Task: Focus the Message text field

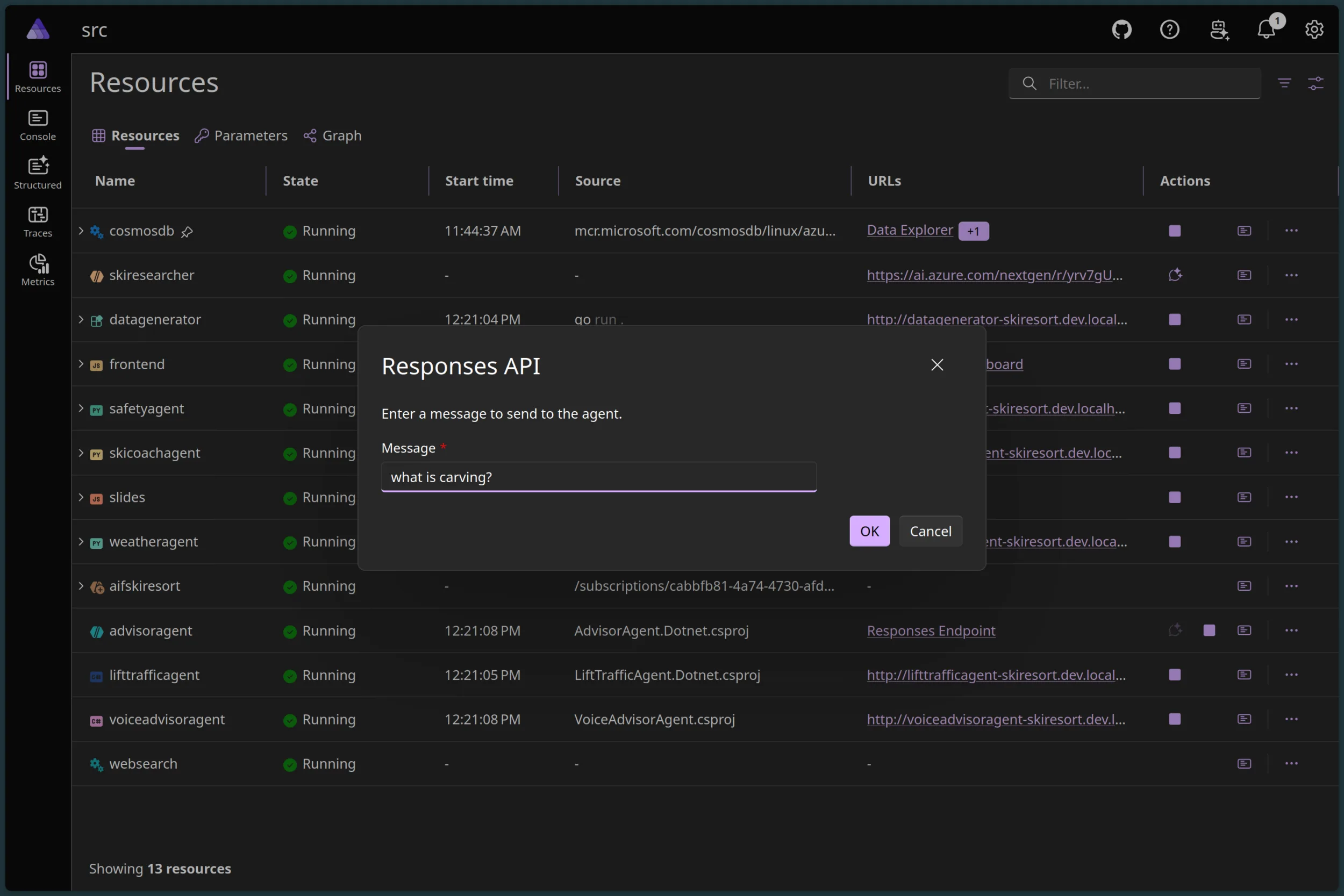Action: point(599,477)
